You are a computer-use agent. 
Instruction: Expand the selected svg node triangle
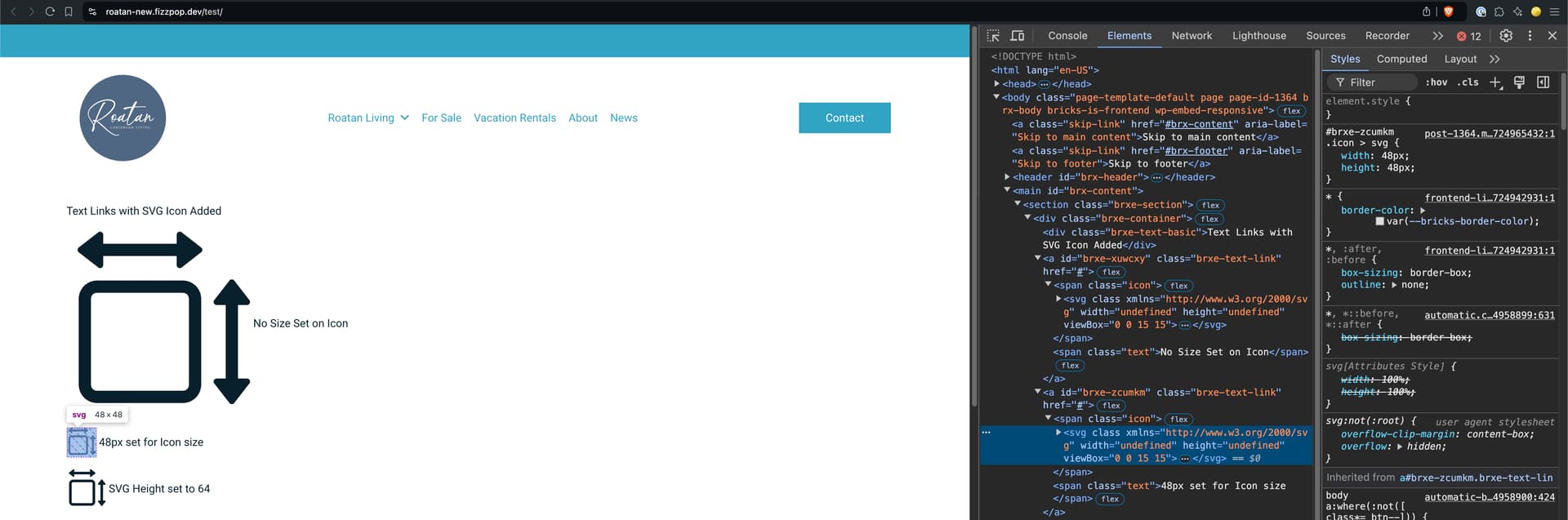[x=1058, y=433]
